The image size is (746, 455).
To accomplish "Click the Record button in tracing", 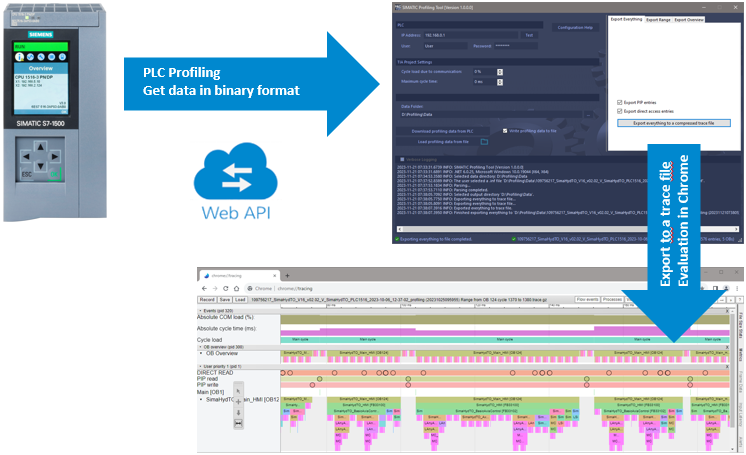I will tap(207, 300).
